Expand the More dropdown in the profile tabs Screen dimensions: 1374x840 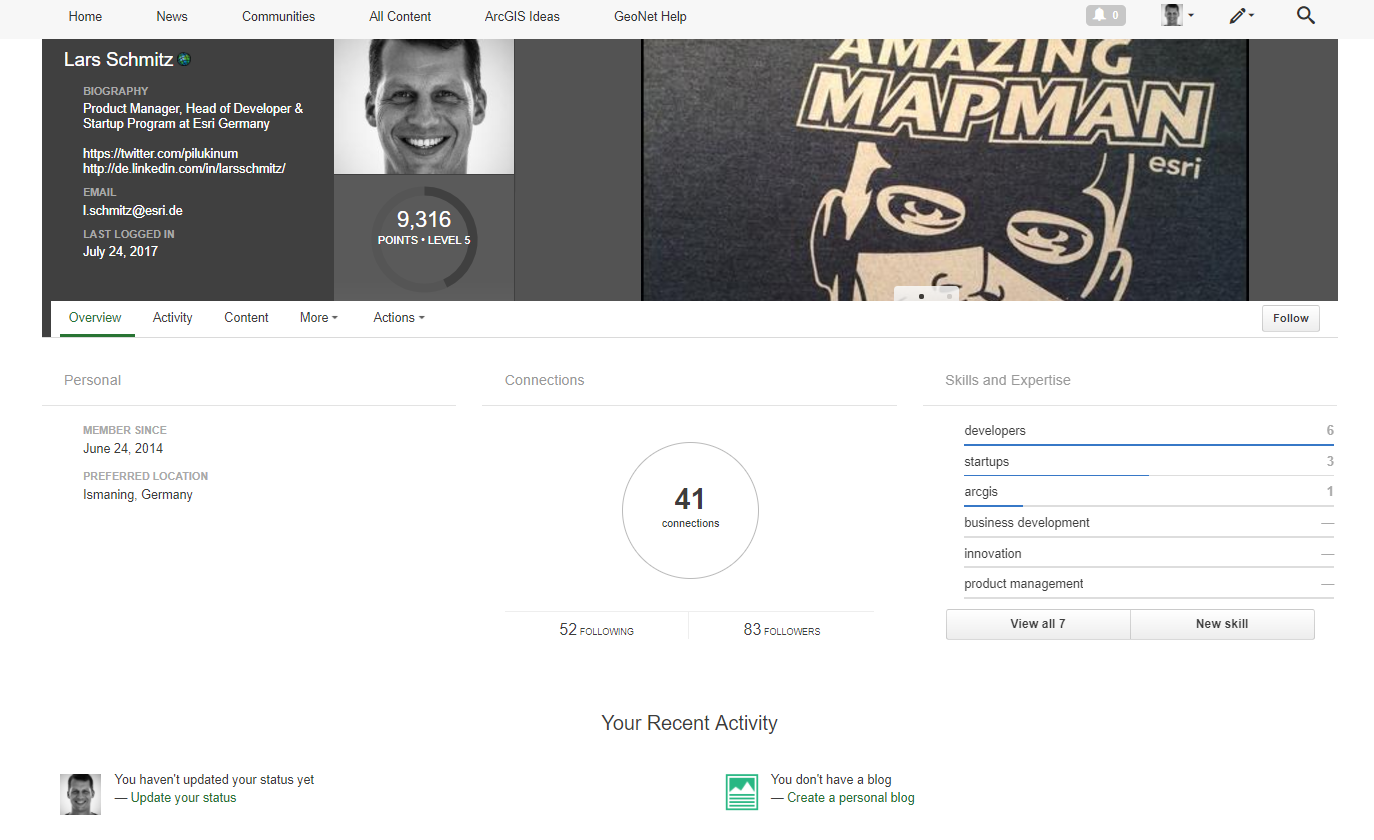319,318
